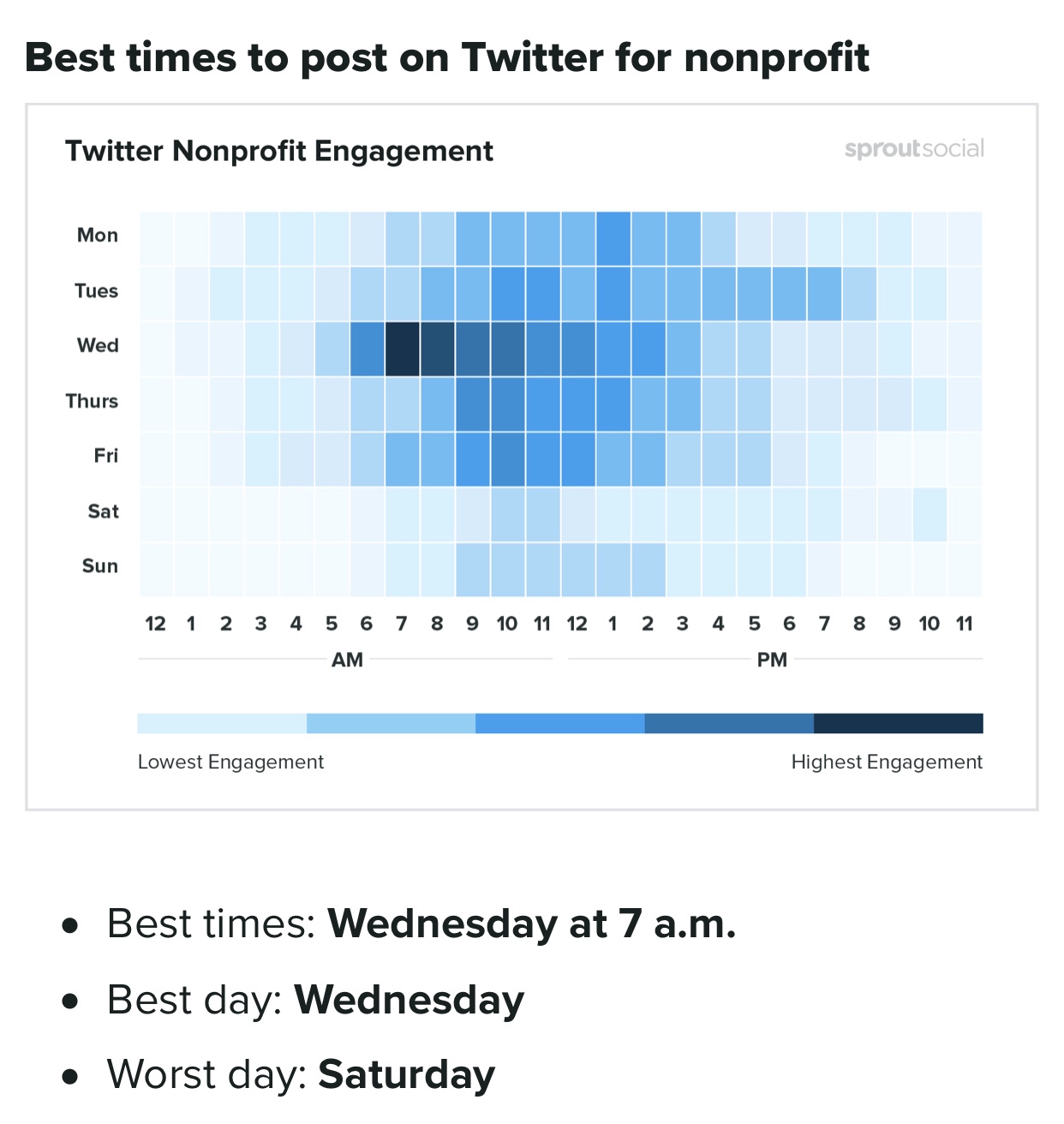Click the middle bright-blue legend swatch
Viewport: 1064px width, 1124px height.
click(x=559, y=723)
